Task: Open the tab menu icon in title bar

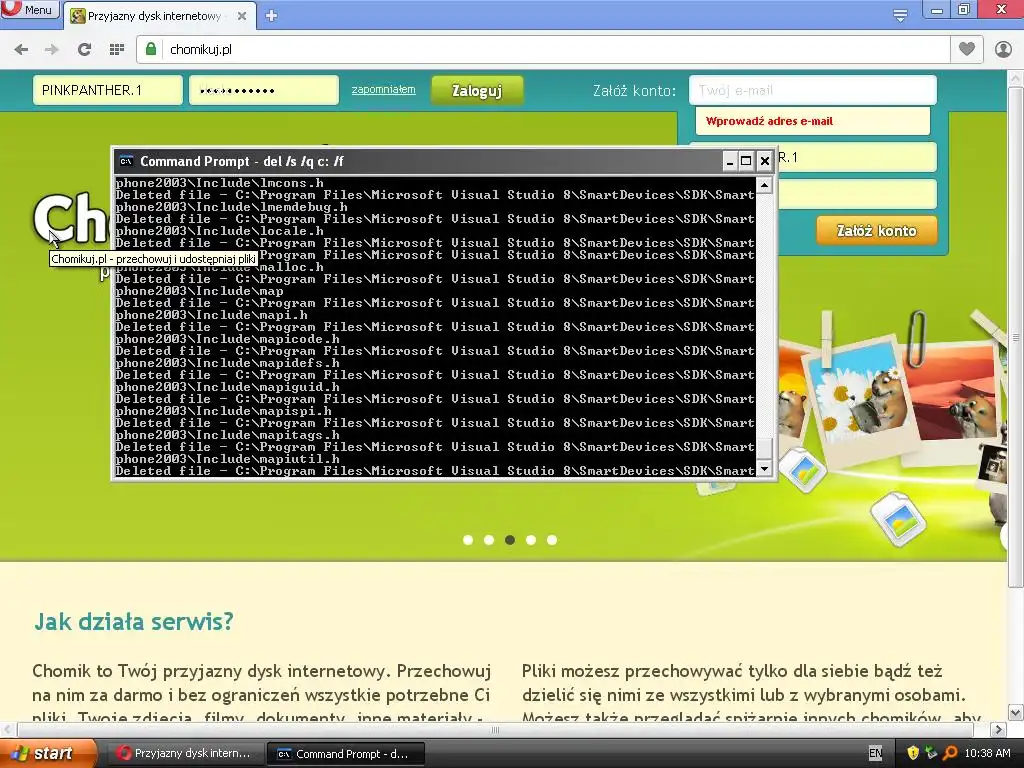Action: coord(900,16)
